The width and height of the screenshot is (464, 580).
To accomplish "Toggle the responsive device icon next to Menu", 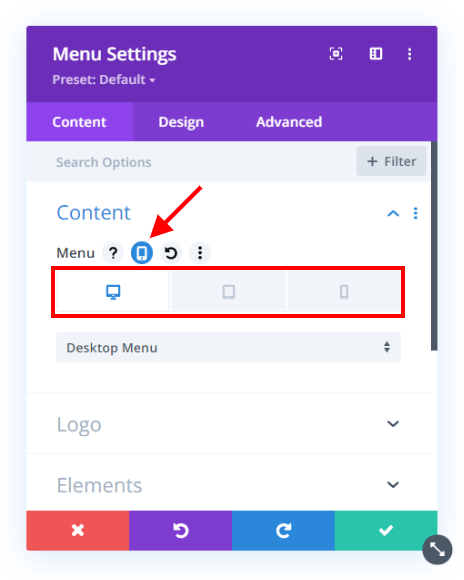I will [x=142, y=253].
